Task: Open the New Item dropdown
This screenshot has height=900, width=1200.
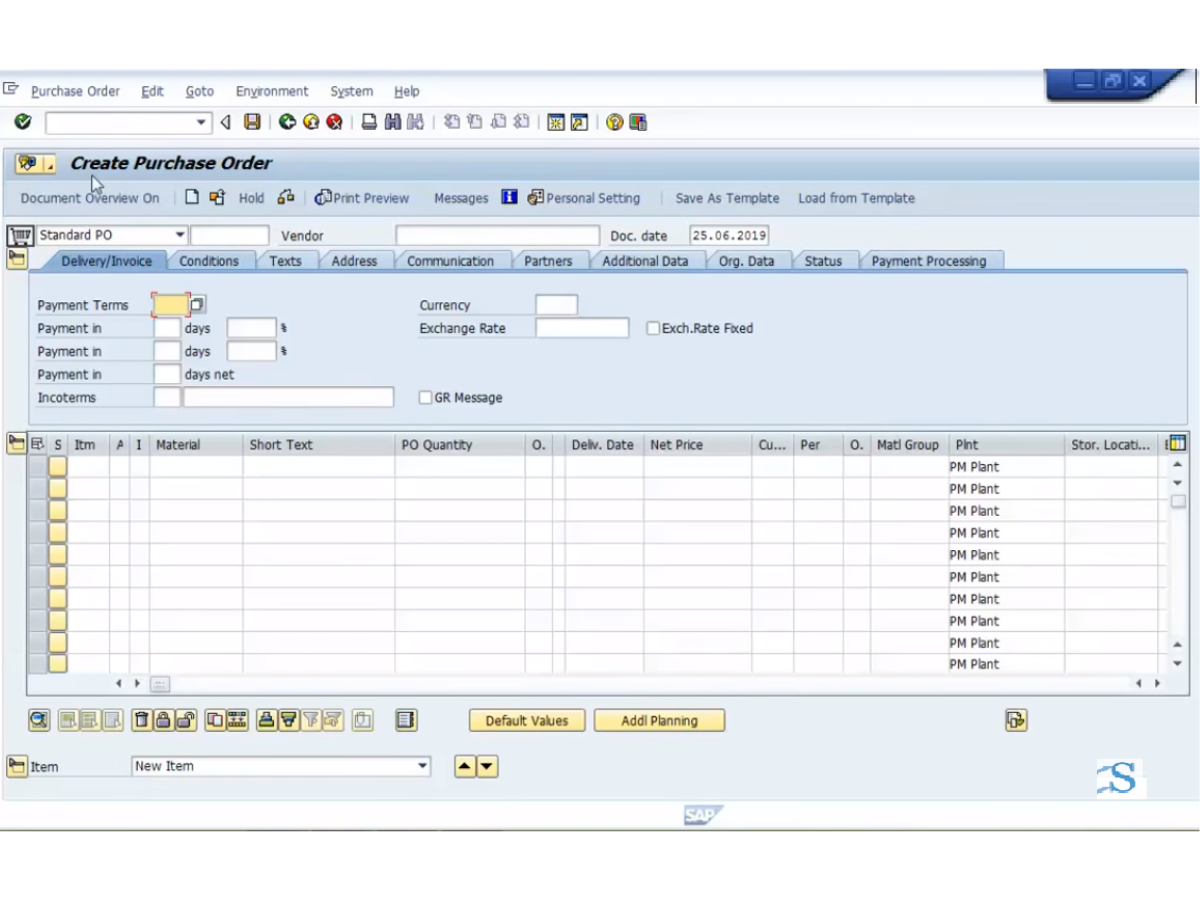Action: 423,766
